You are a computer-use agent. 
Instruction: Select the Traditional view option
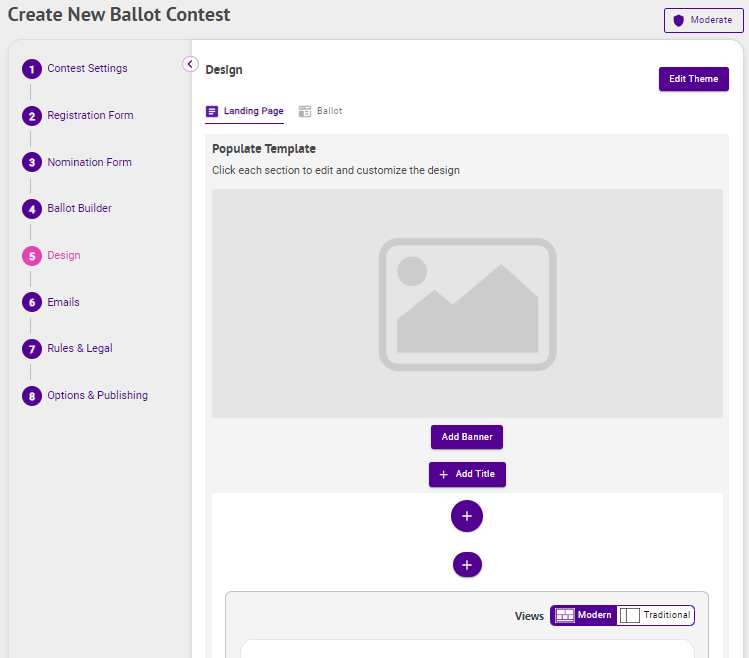pyautogui.click(x=655, y=615)
